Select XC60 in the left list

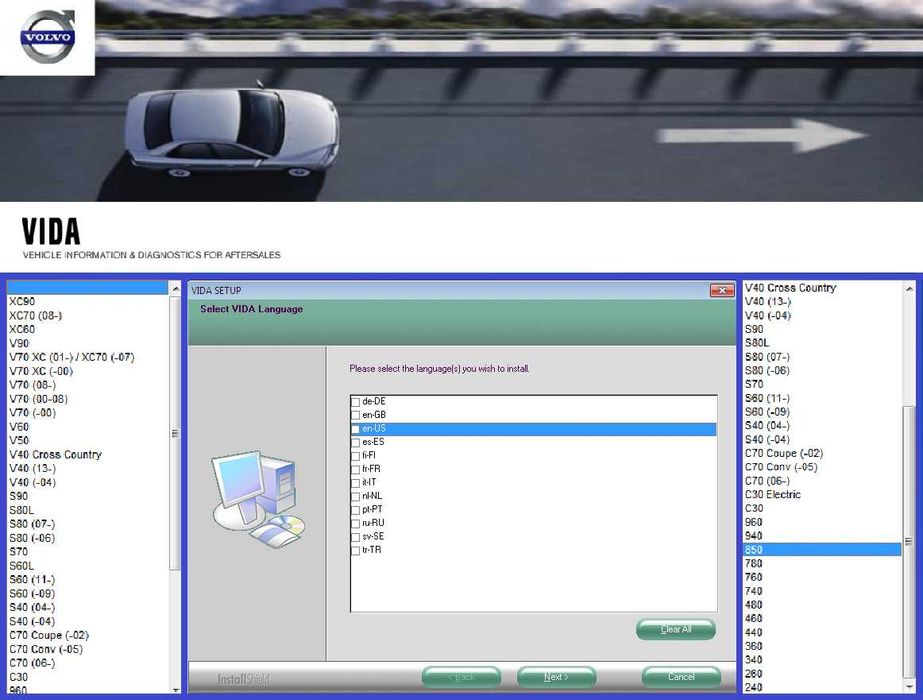(x=88, y=329)
